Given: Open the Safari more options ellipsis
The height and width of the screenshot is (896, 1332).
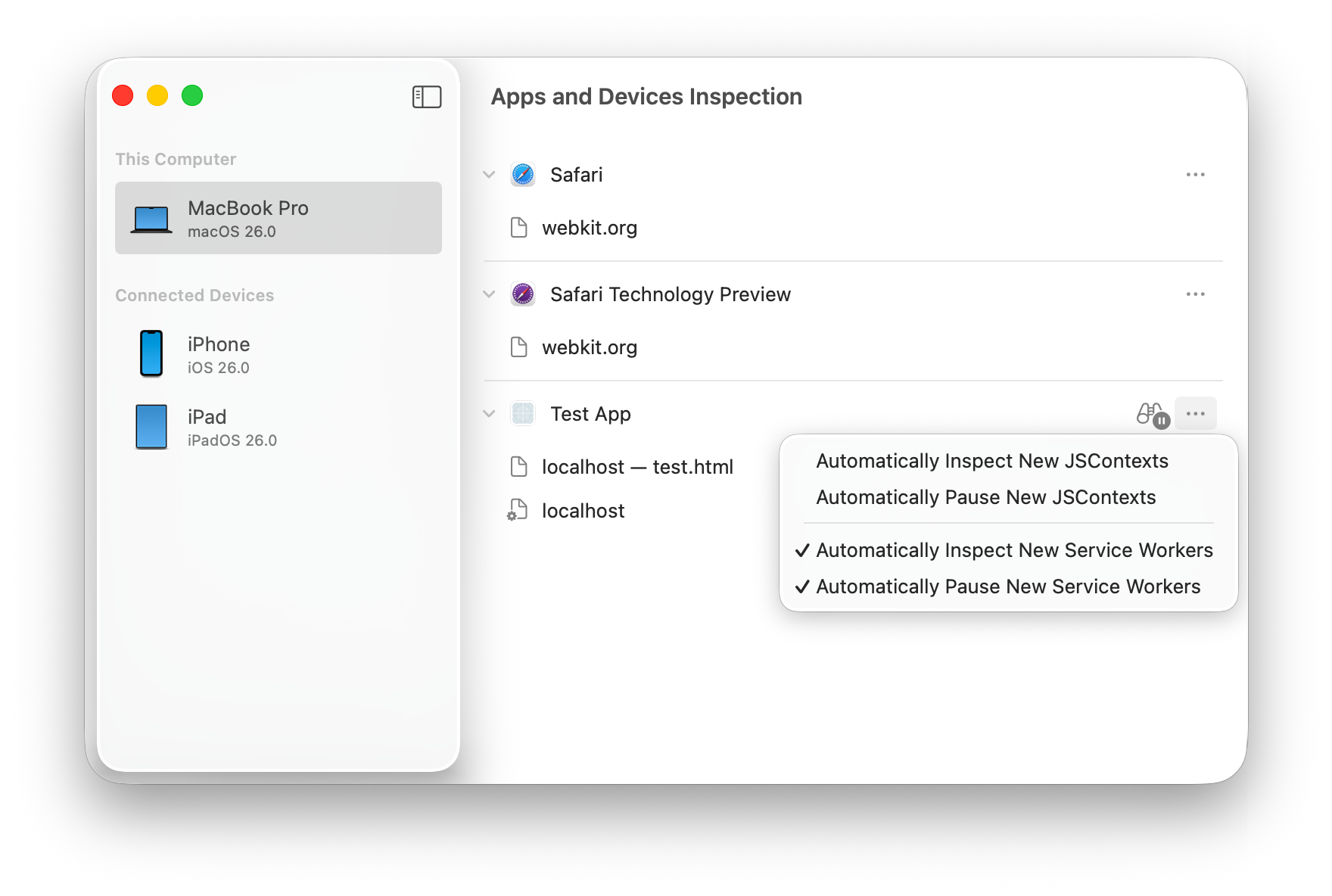Looking at the screenshot, I should click(x=1196, y=175).
